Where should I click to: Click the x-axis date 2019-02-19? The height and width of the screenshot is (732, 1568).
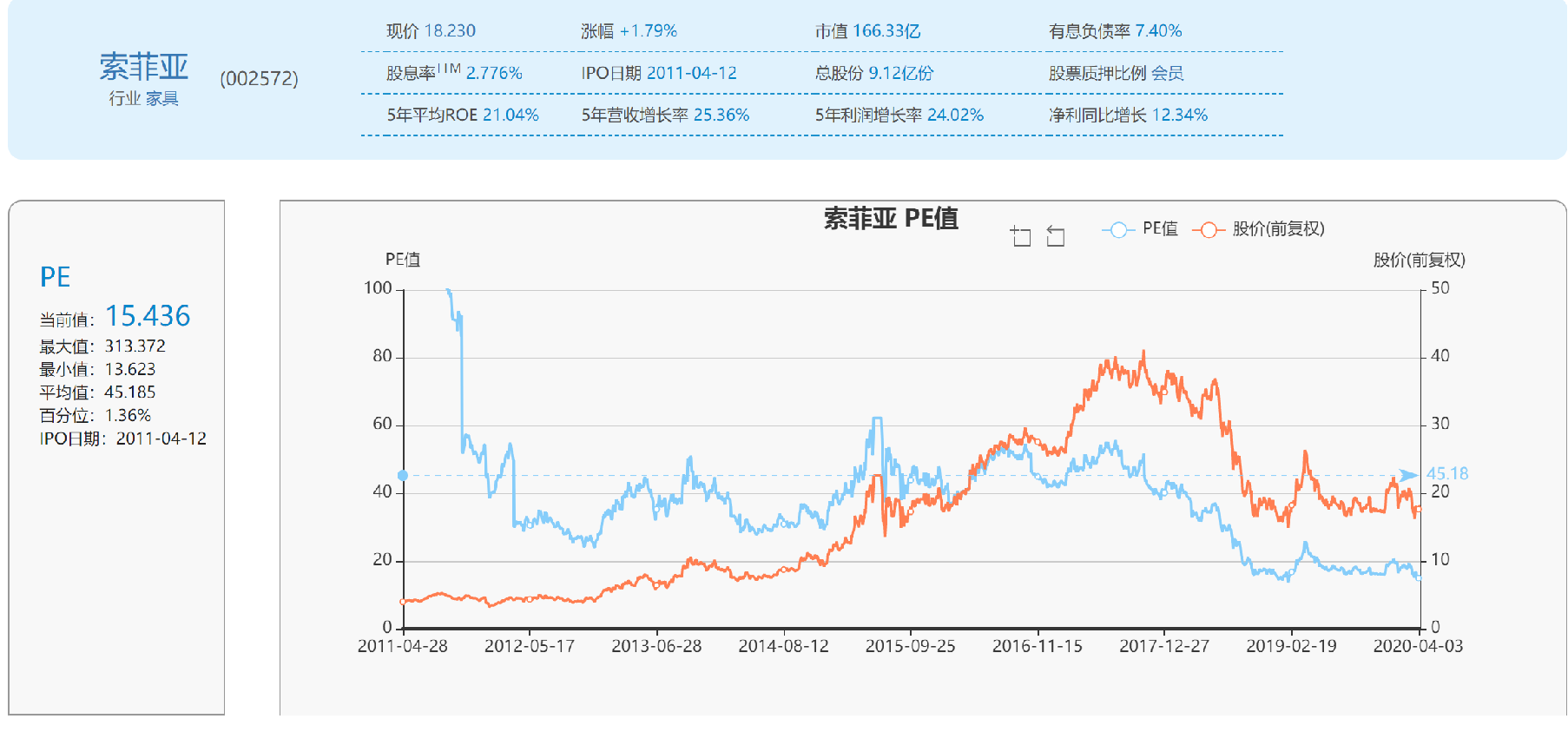click(1292, 646)
